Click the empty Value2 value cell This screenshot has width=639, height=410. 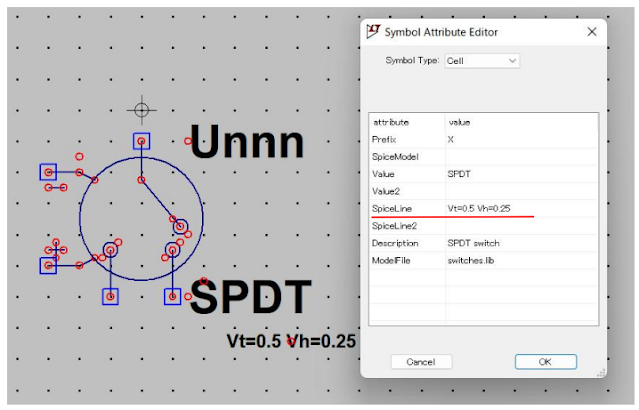click(521, 191)
